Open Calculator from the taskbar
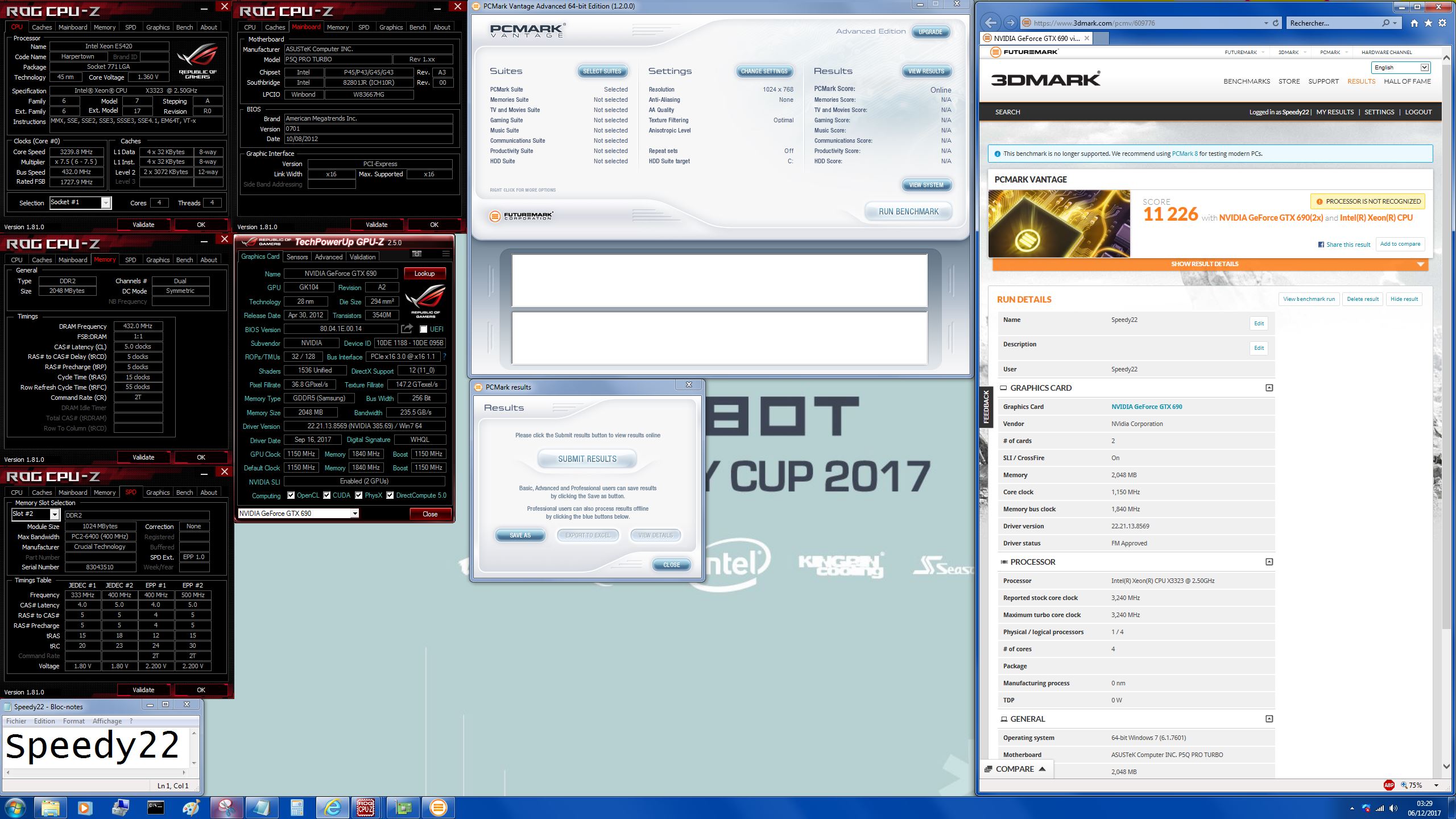The image size is (1456, 819). click(x=297, y=808)
